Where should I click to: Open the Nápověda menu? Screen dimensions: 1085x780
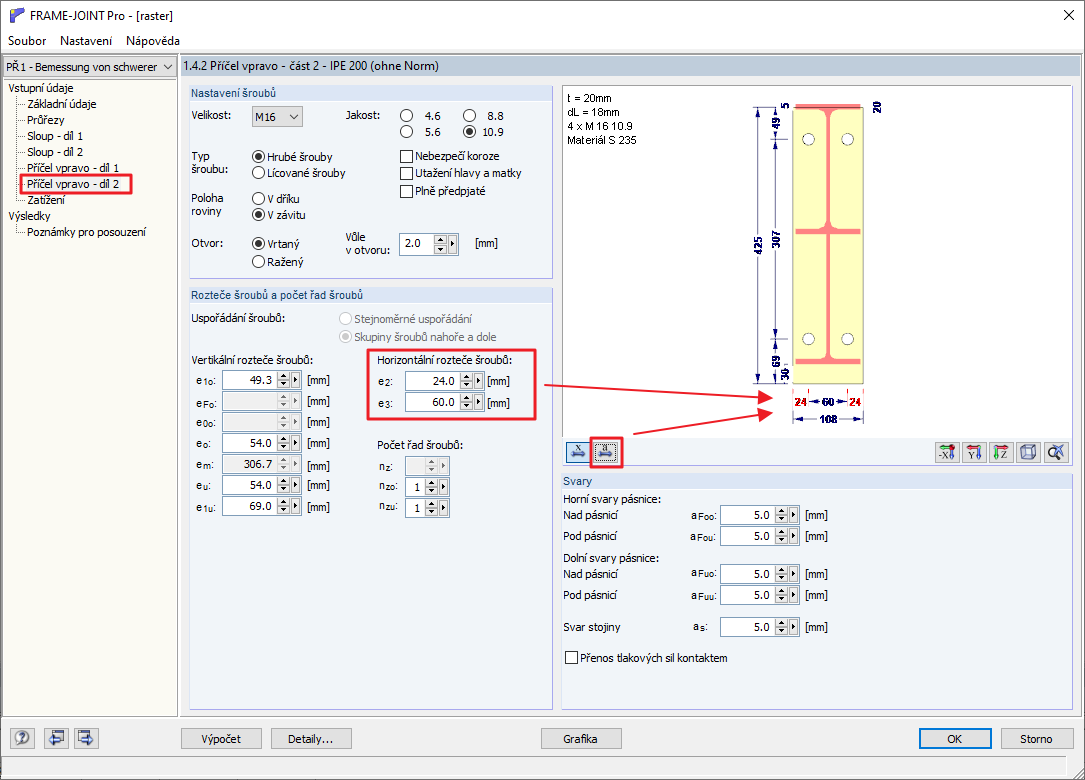click(x=153, y=41)
